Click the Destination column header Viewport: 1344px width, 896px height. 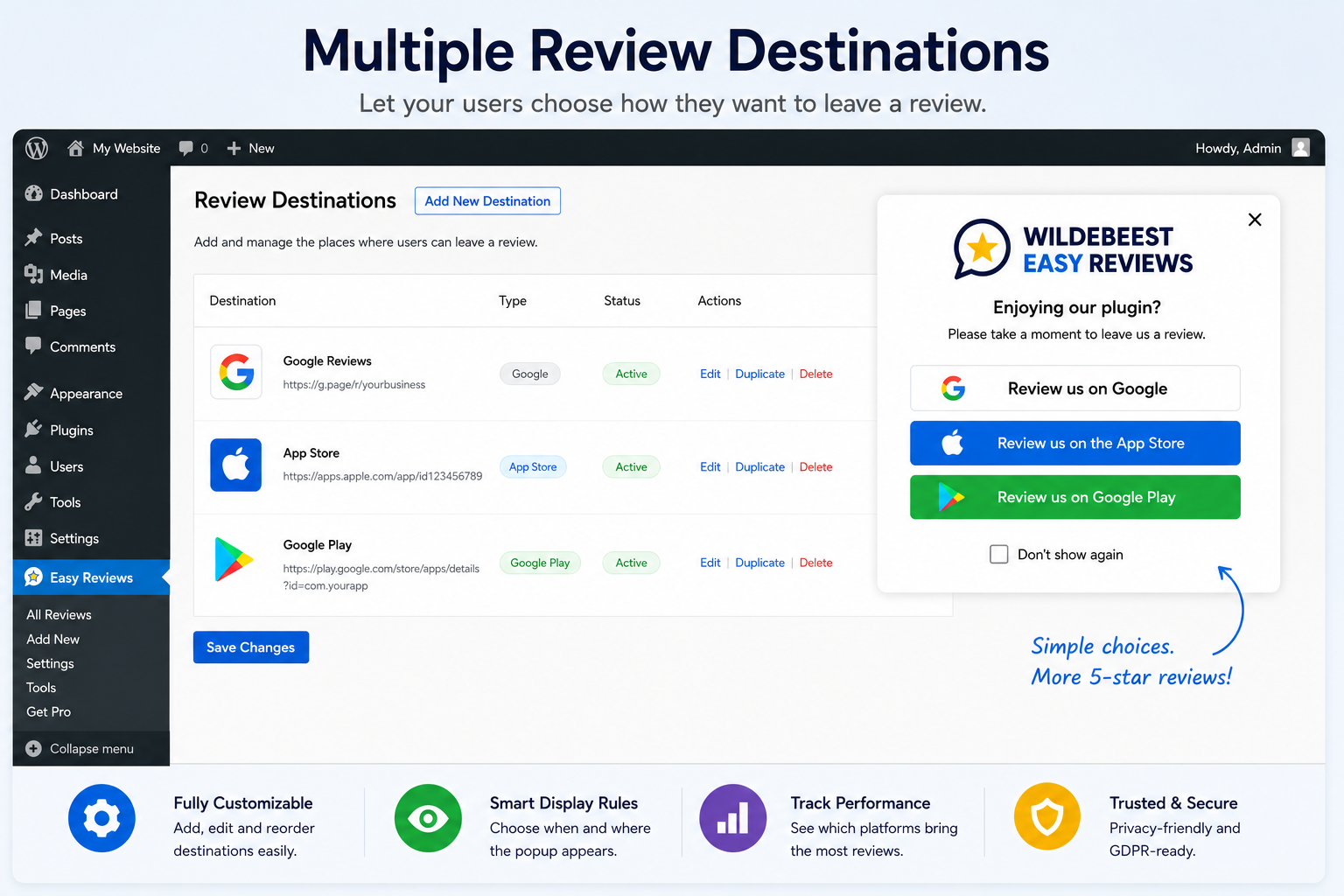click(x=242, y=301)
